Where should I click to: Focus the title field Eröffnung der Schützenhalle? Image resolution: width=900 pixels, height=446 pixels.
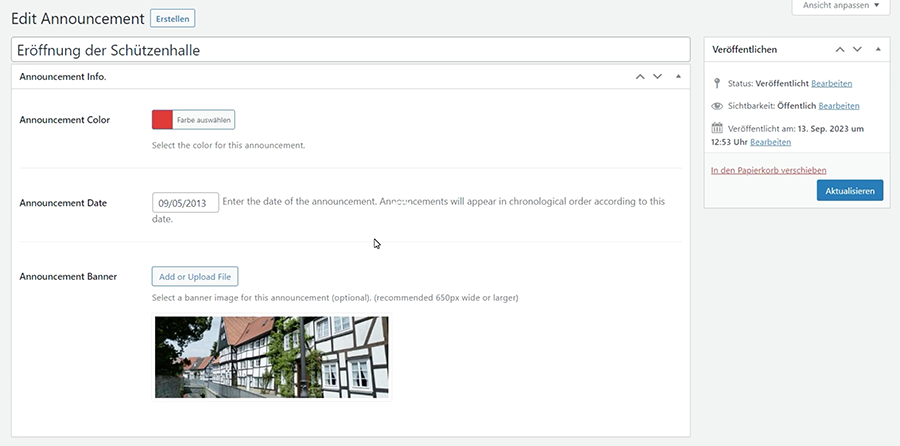350,49
